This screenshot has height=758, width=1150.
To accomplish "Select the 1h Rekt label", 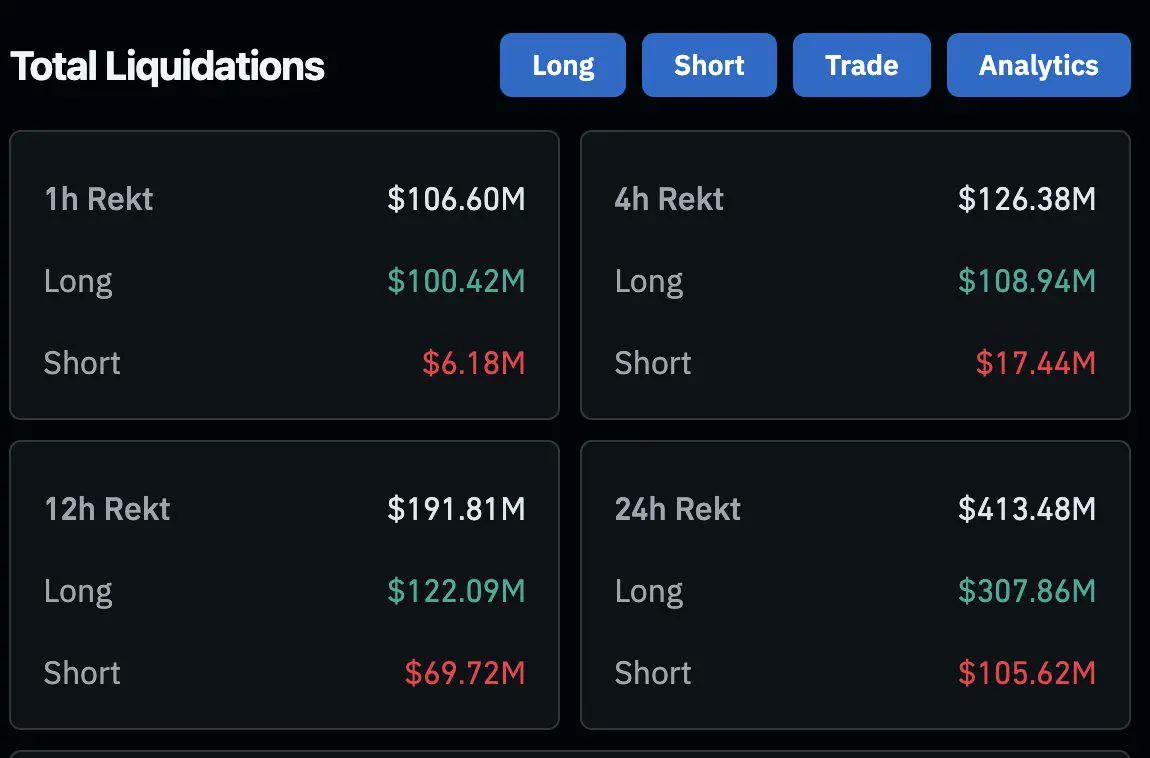I will [98, 199].
